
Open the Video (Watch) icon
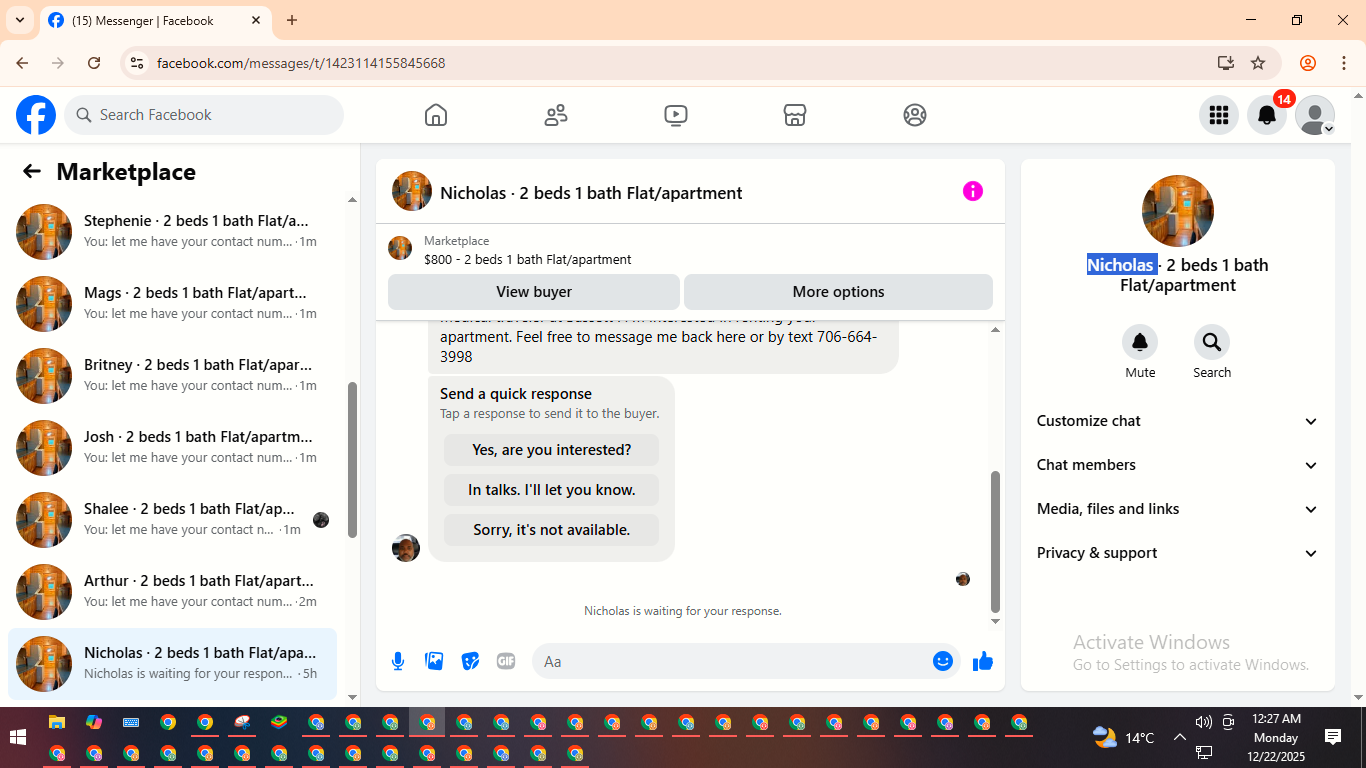point(676,115)
